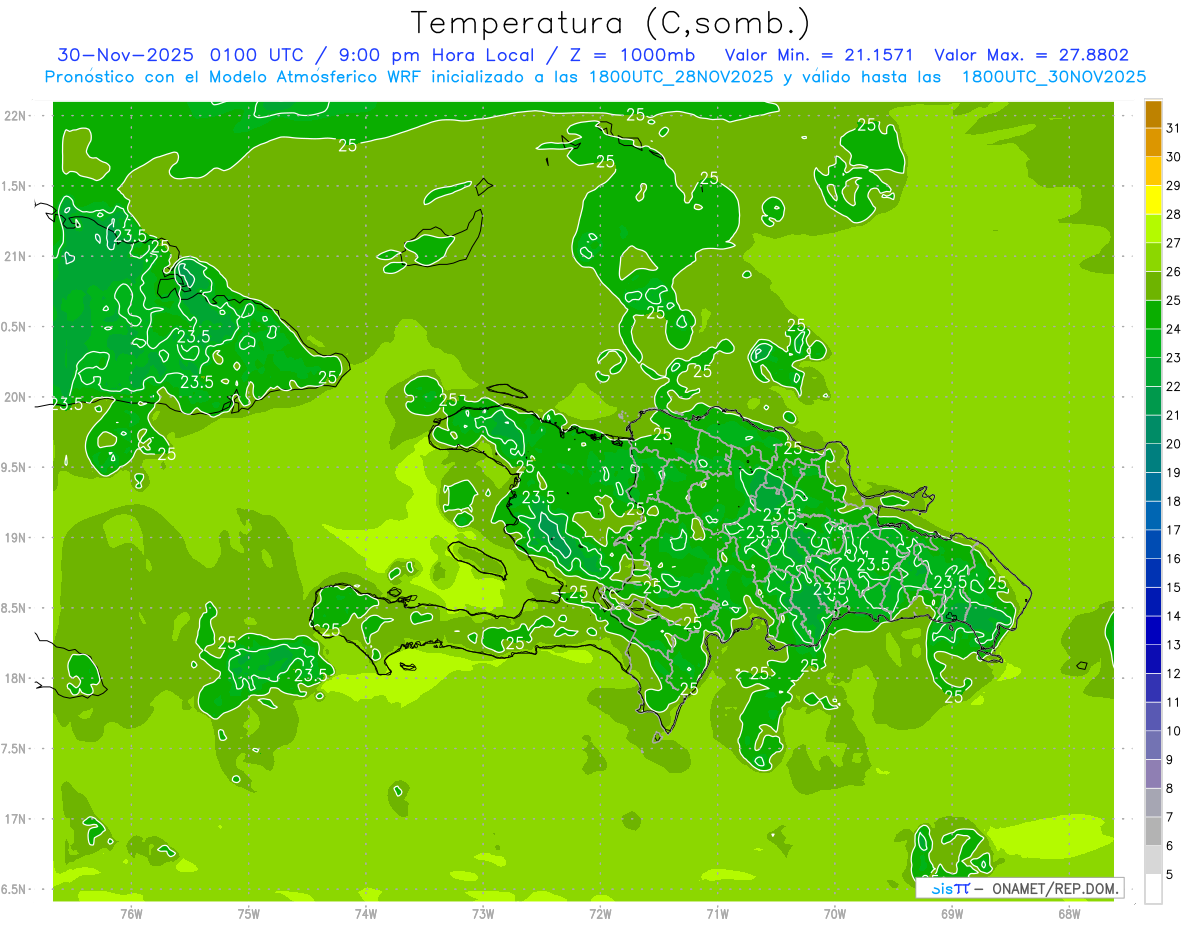Click the "69W" longitude label
This screenshot has width=1200, height=927.
coord(952,915)
